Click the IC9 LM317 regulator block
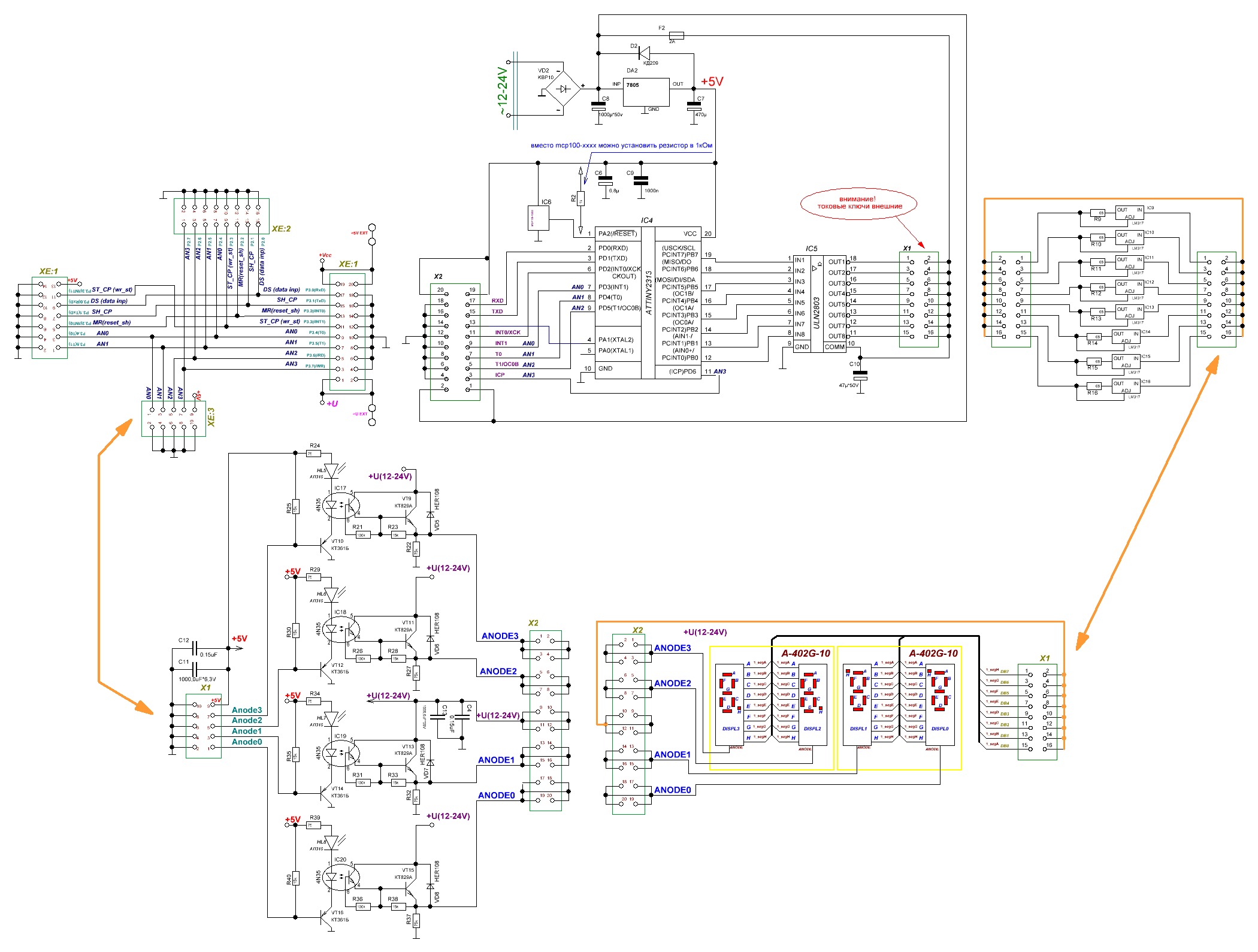The height and width of the screenshot is (952, 1258). [1129, 213]
